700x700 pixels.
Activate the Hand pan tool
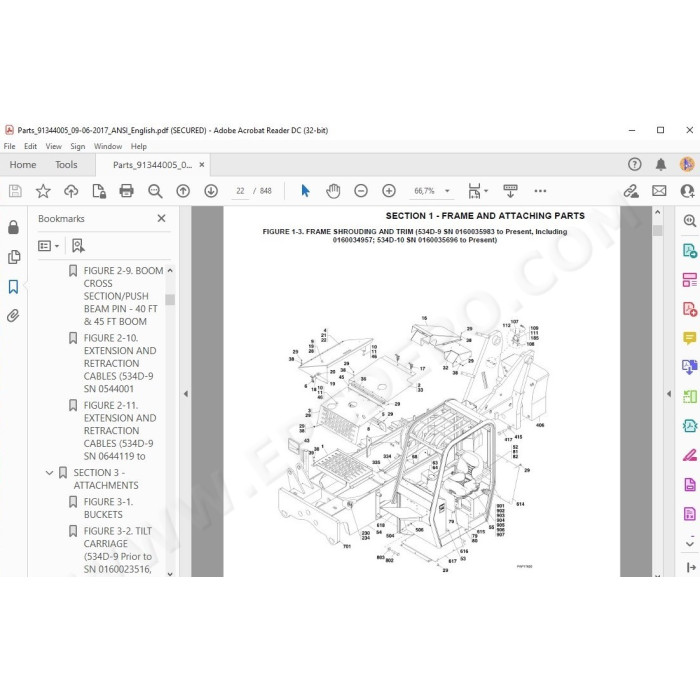(333, 191)
